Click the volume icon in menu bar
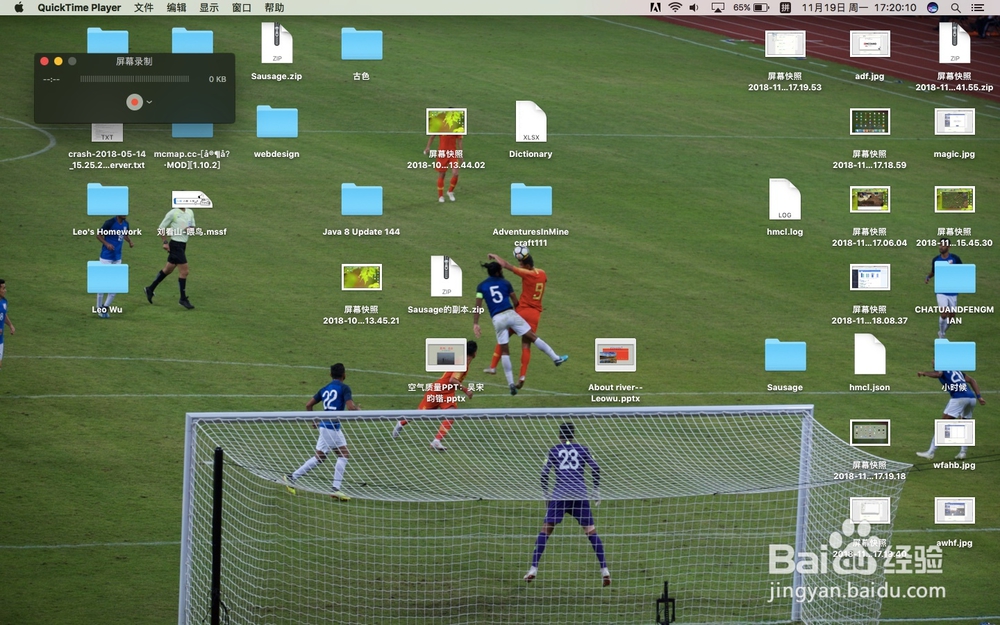 (694, 8)
